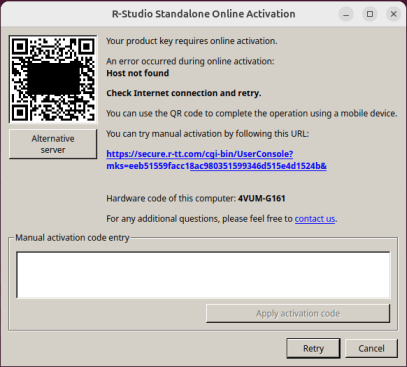Image resolution: width=407 pixels, height=367 pixels.
Task: Focus the manual activation code entry box
Action: 203,275
